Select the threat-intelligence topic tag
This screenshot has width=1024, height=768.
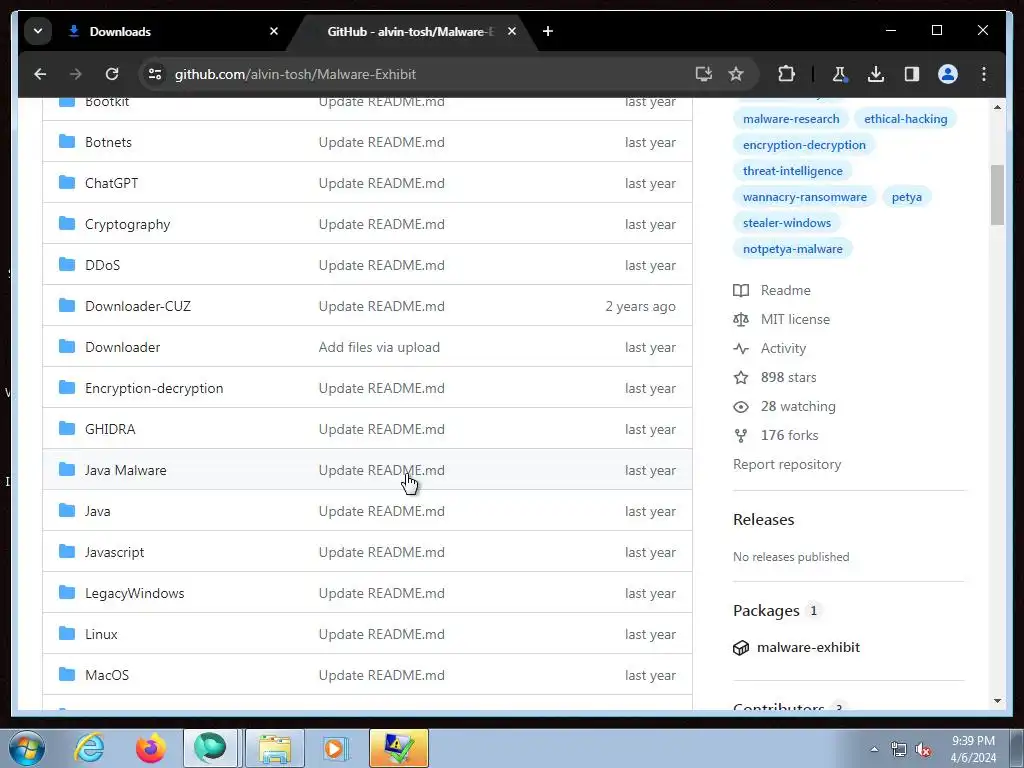pos(792,171)
